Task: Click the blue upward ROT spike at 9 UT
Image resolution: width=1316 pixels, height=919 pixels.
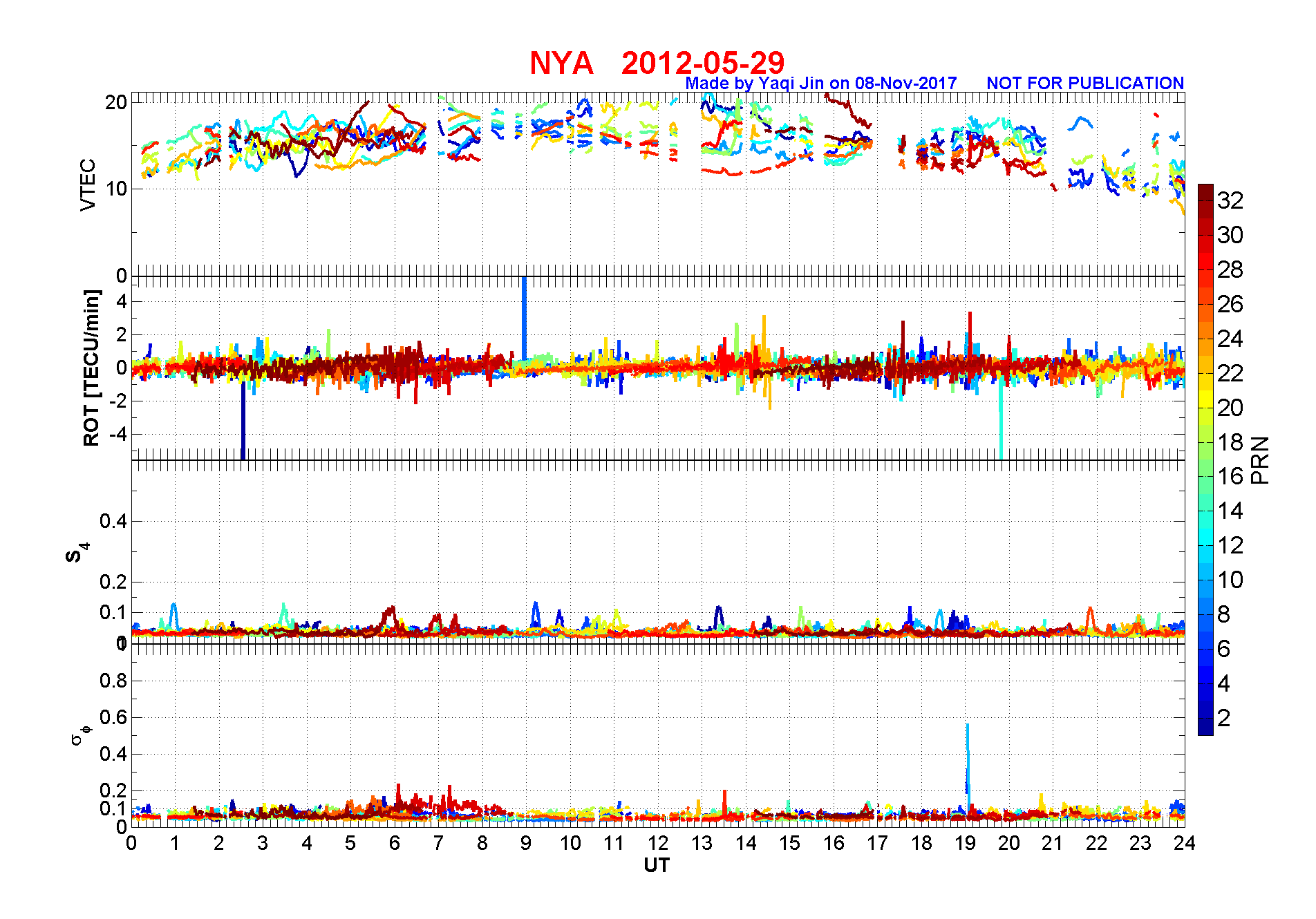Action: (x=524, y=318)
